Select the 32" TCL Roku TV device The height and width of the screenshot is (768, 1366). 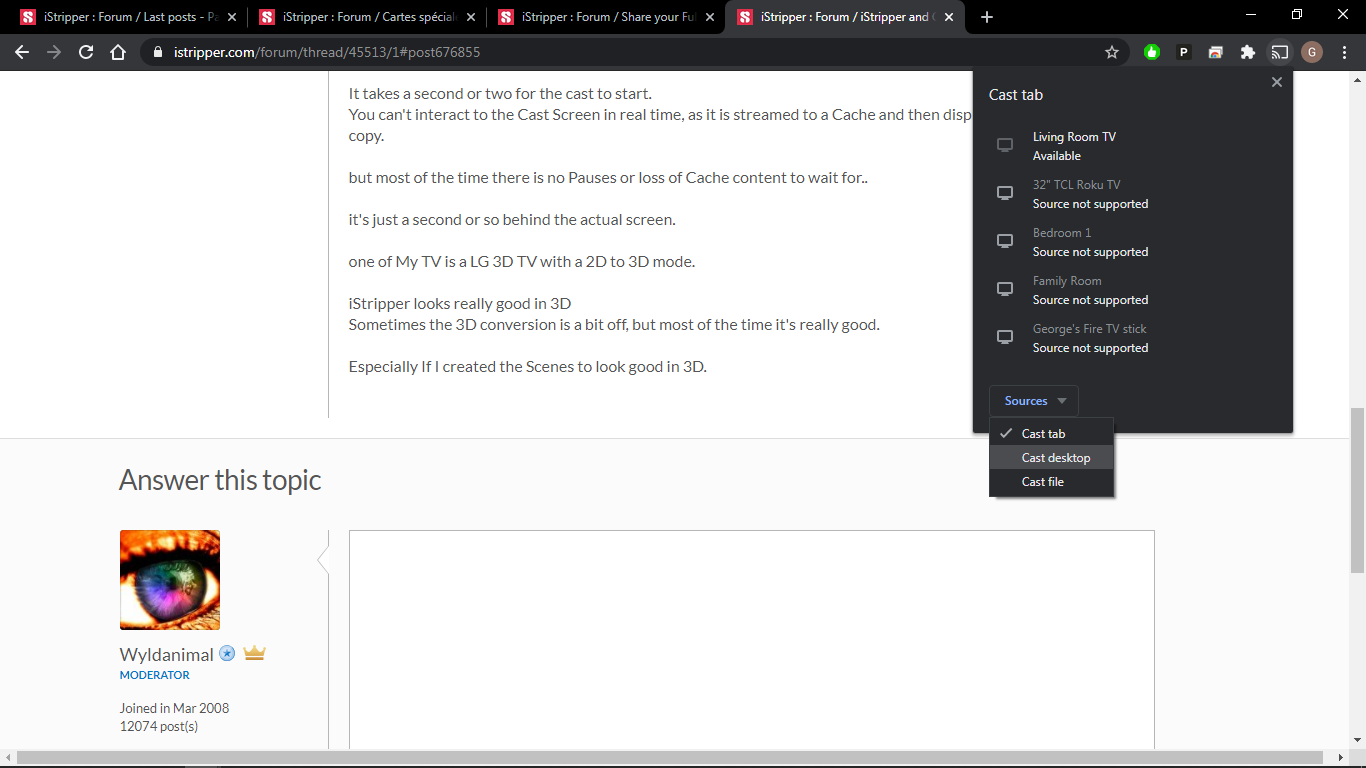coord(1132,194)
